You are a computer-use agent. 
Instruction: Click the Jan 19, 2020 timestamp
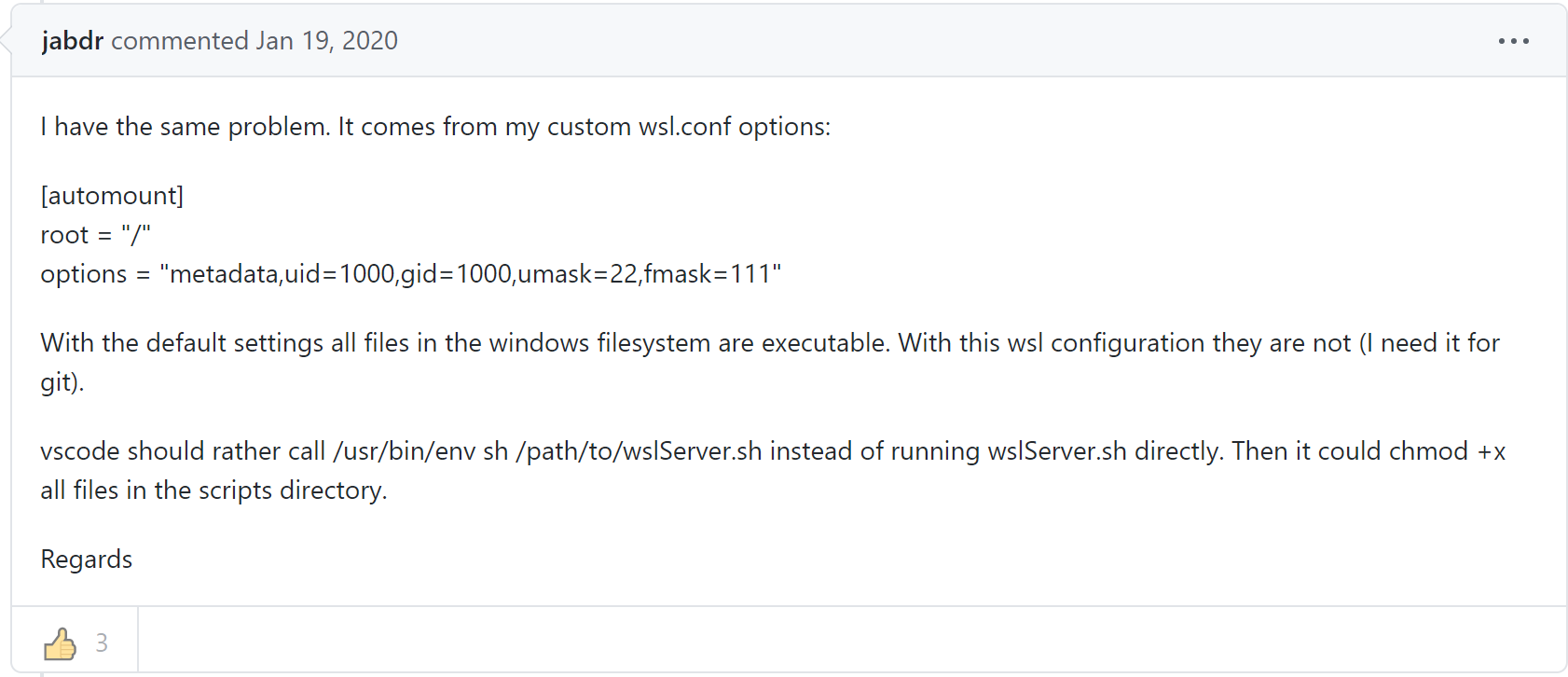pyautogui.click(x=326, y=41)
